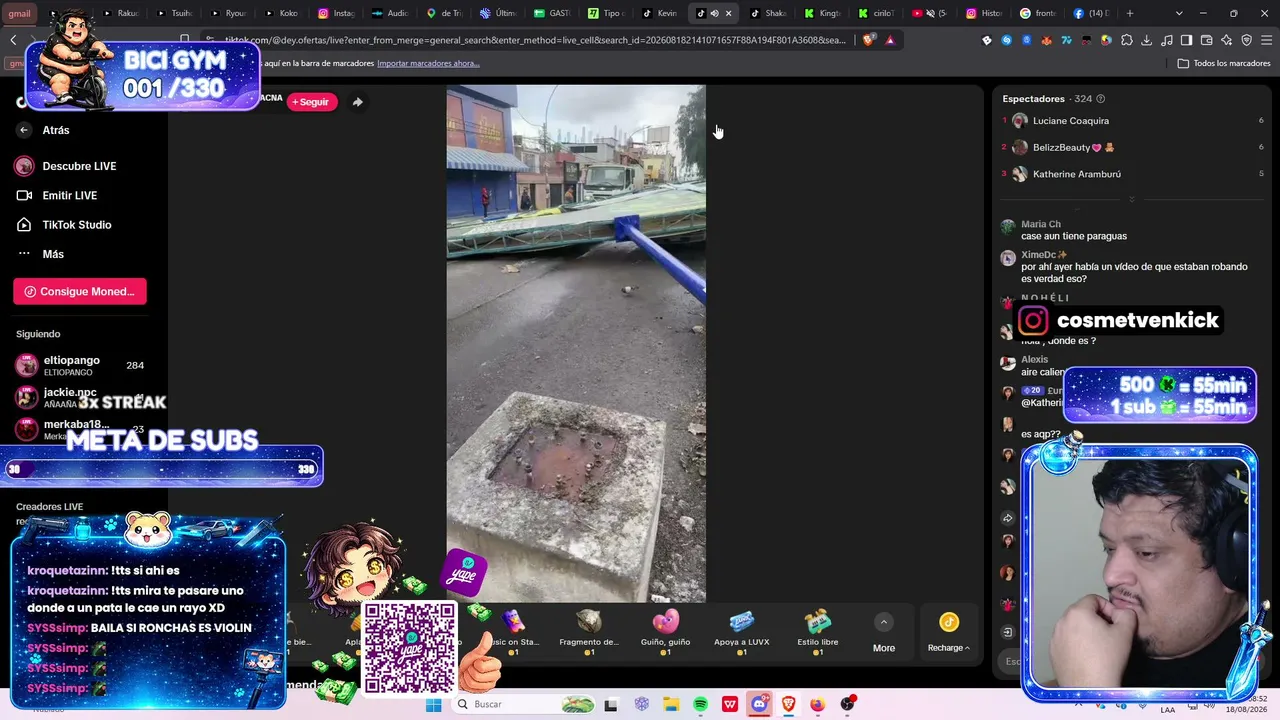This screenshot has width=1280, height=720.
Task: Open Brave browser from taskbar
Action: (x=788, y=704)
